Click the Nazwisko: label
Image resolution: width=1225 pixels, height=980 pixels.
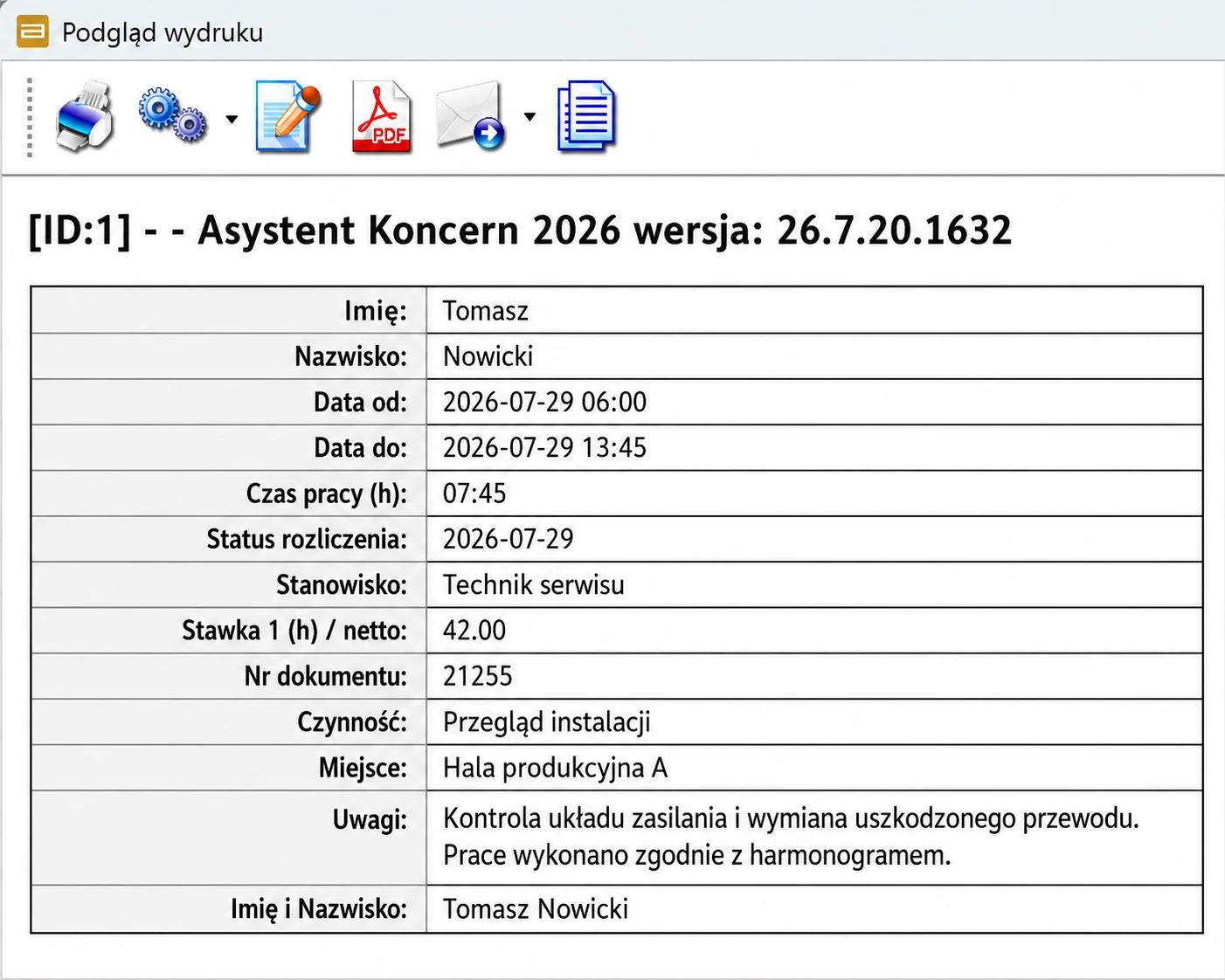(x=351, y=356)
